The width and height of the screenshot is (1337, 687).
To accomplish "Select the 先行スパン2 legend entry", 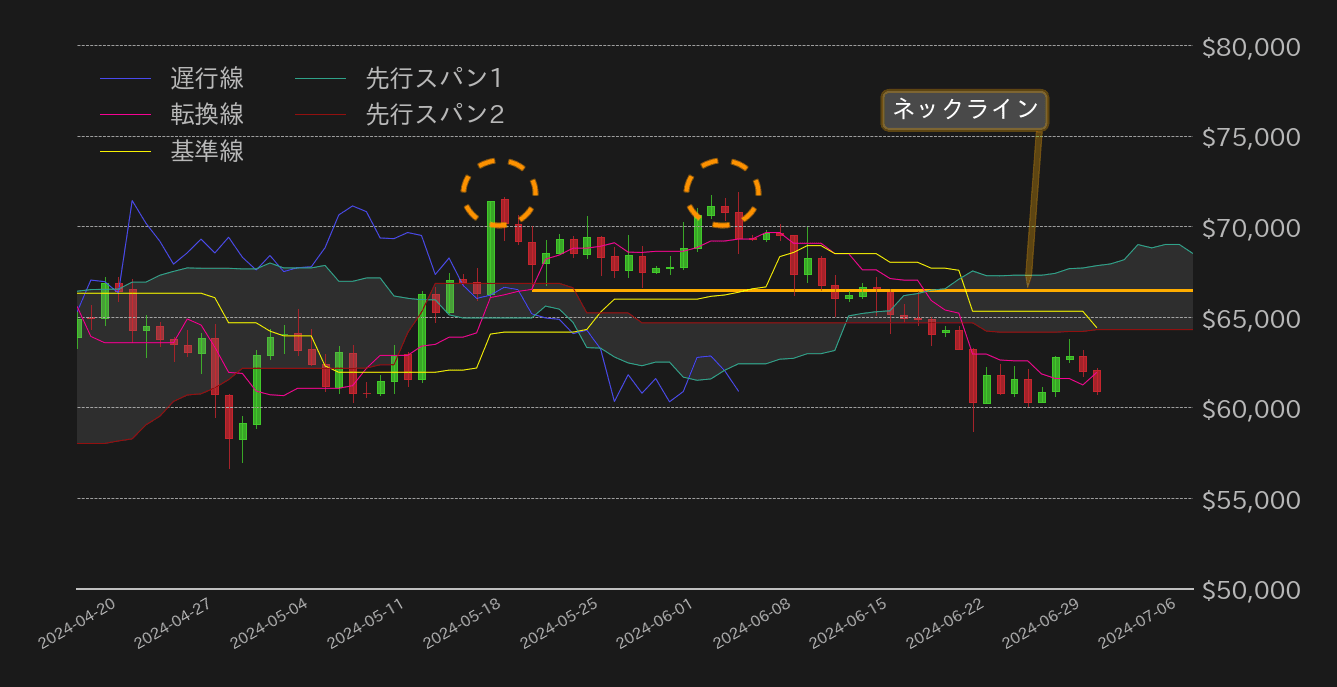I will tap(433, 115).
